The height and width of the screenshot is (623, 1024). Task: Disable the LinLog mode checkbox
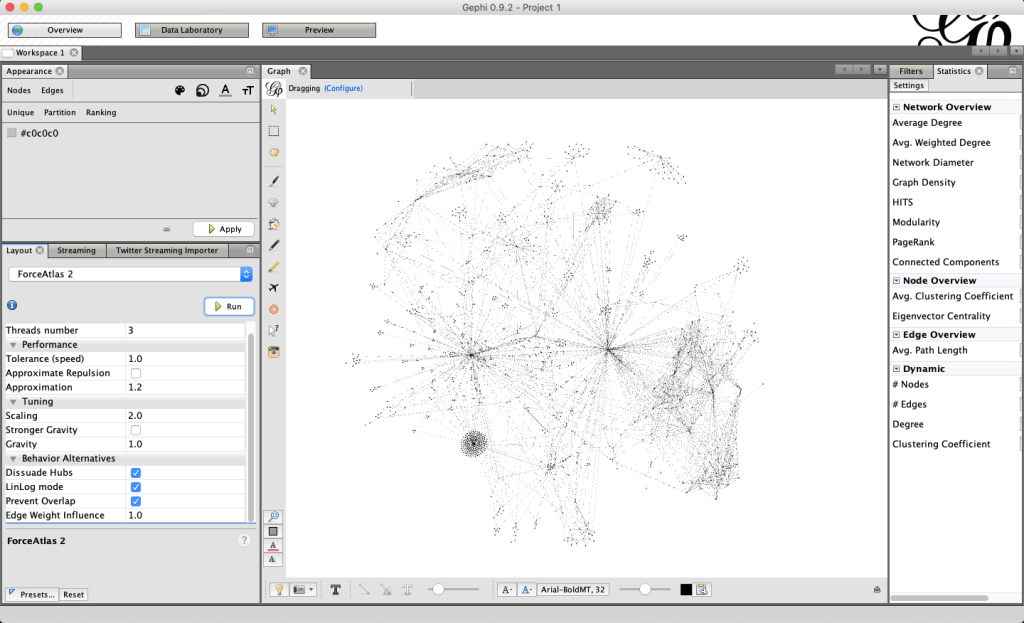[x=136, y=487]
